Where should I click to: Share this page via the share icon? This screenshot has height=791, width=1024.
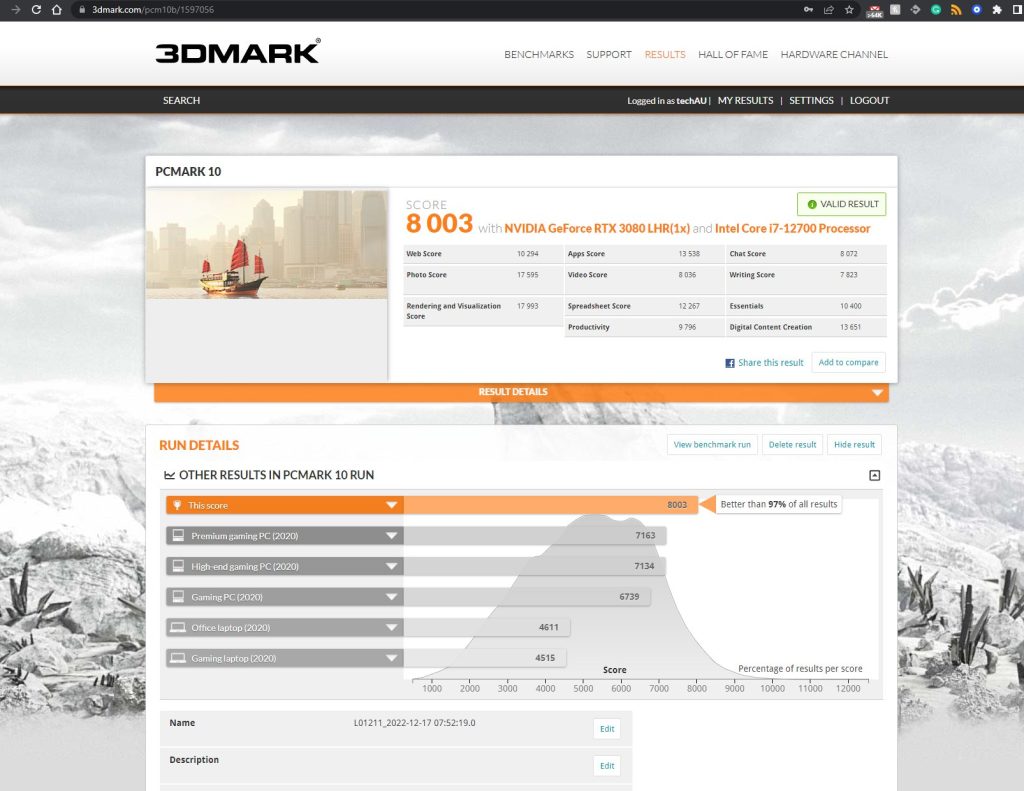(829, 10)
